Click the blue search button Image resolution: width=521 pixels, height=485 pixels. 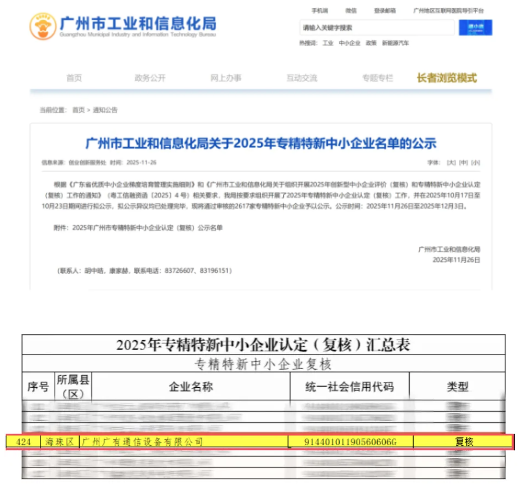coord(475,27)
